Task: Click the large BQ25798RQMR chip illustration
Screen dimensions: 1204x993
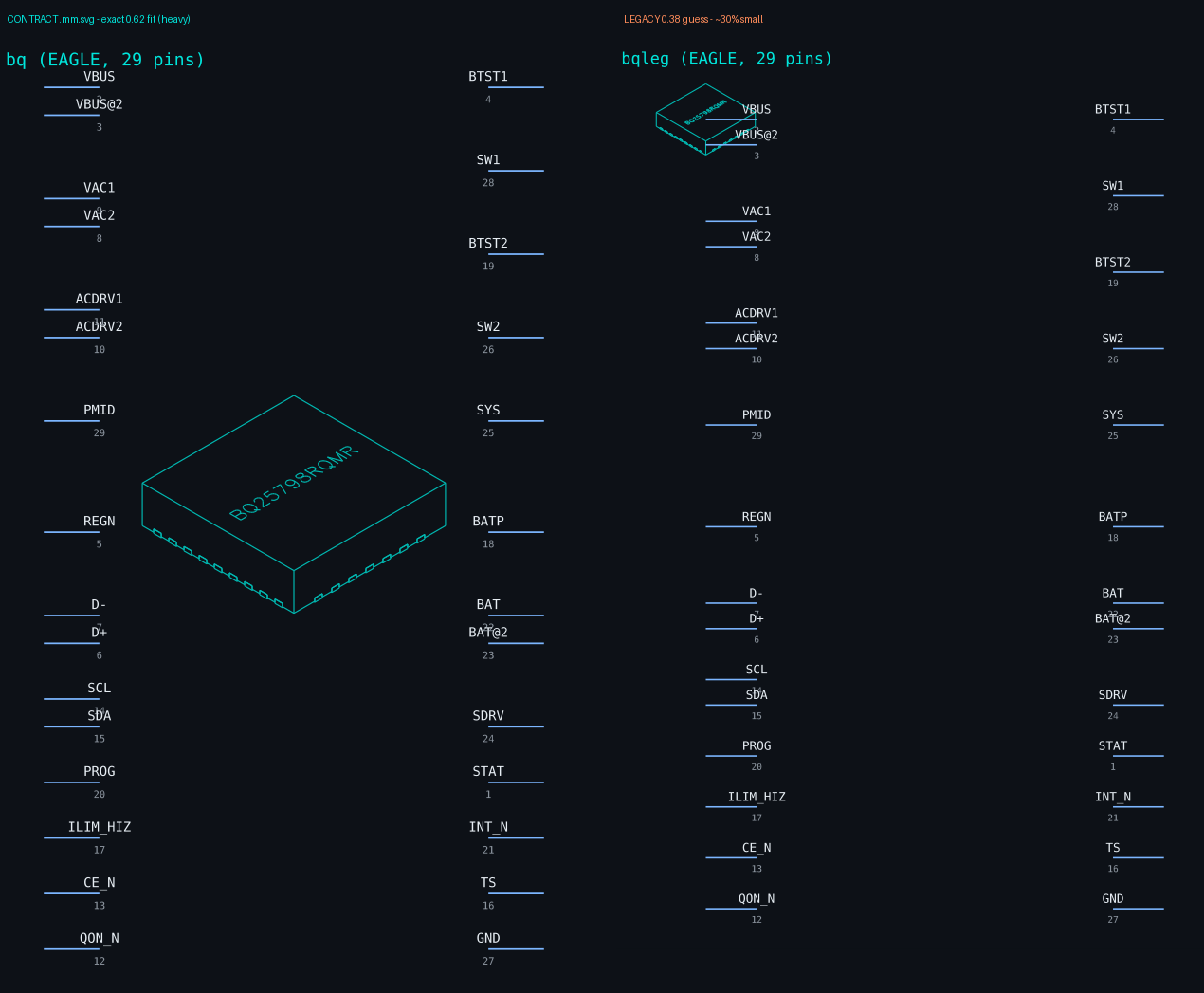Action: pos(294,504)
